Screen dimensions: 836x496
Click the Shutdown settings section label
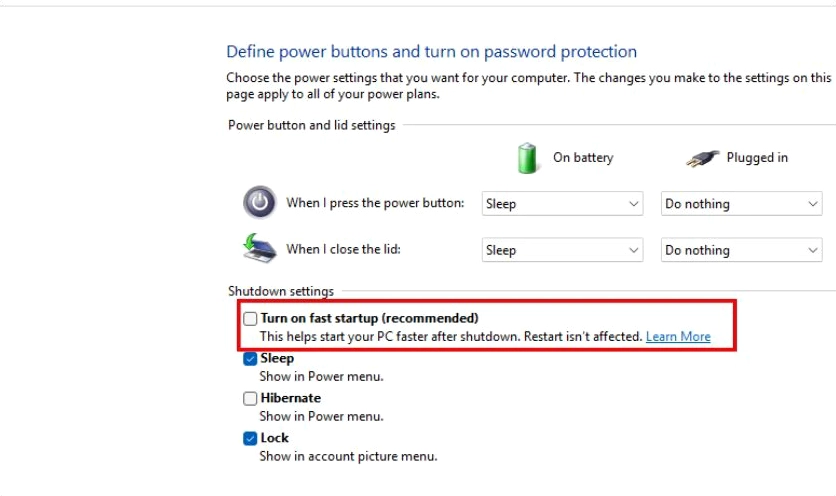click(281, 291)
